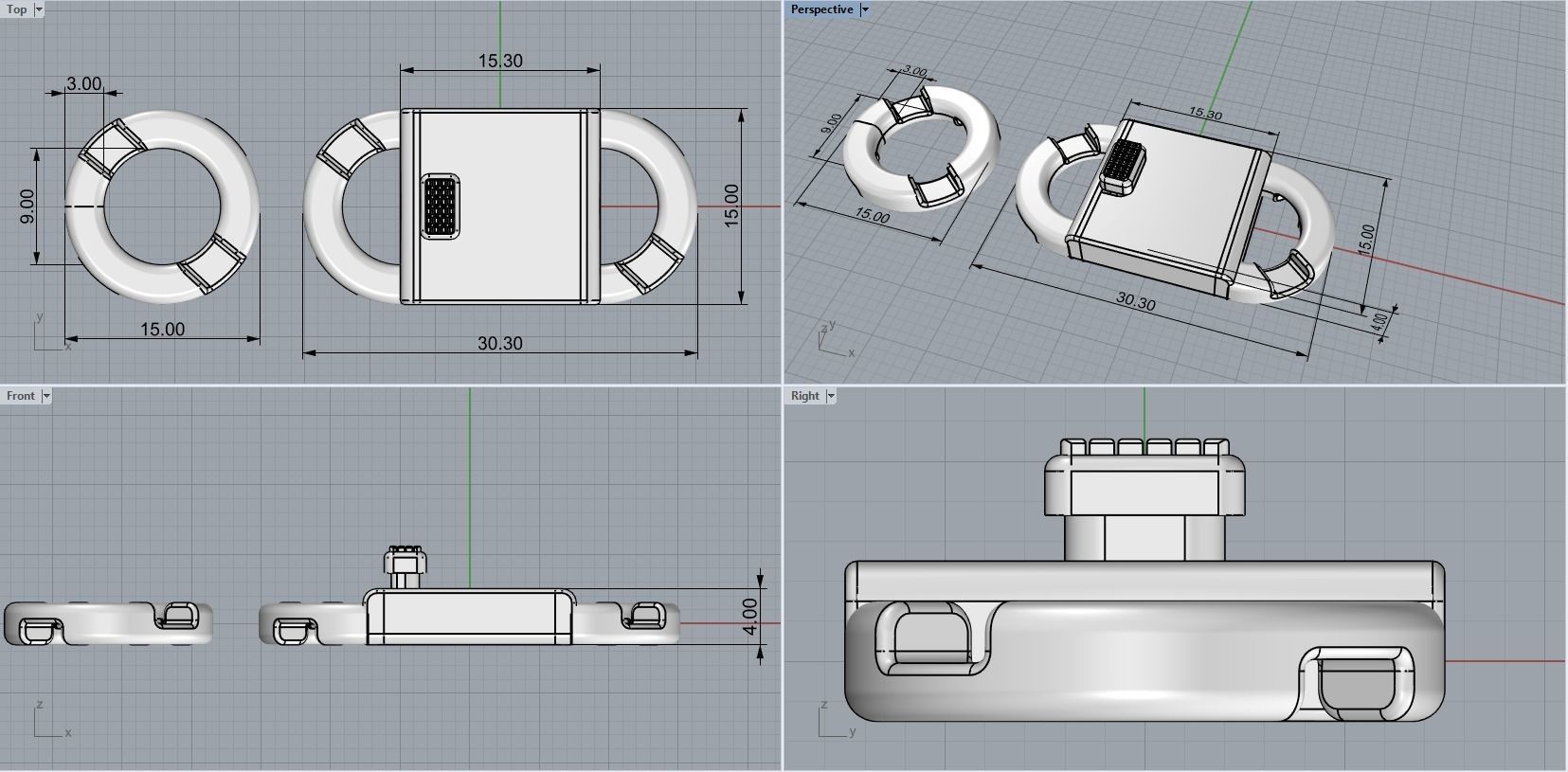
Task: Select the 4.00 dimension in Perspective view
Action: click(1380, 322)
